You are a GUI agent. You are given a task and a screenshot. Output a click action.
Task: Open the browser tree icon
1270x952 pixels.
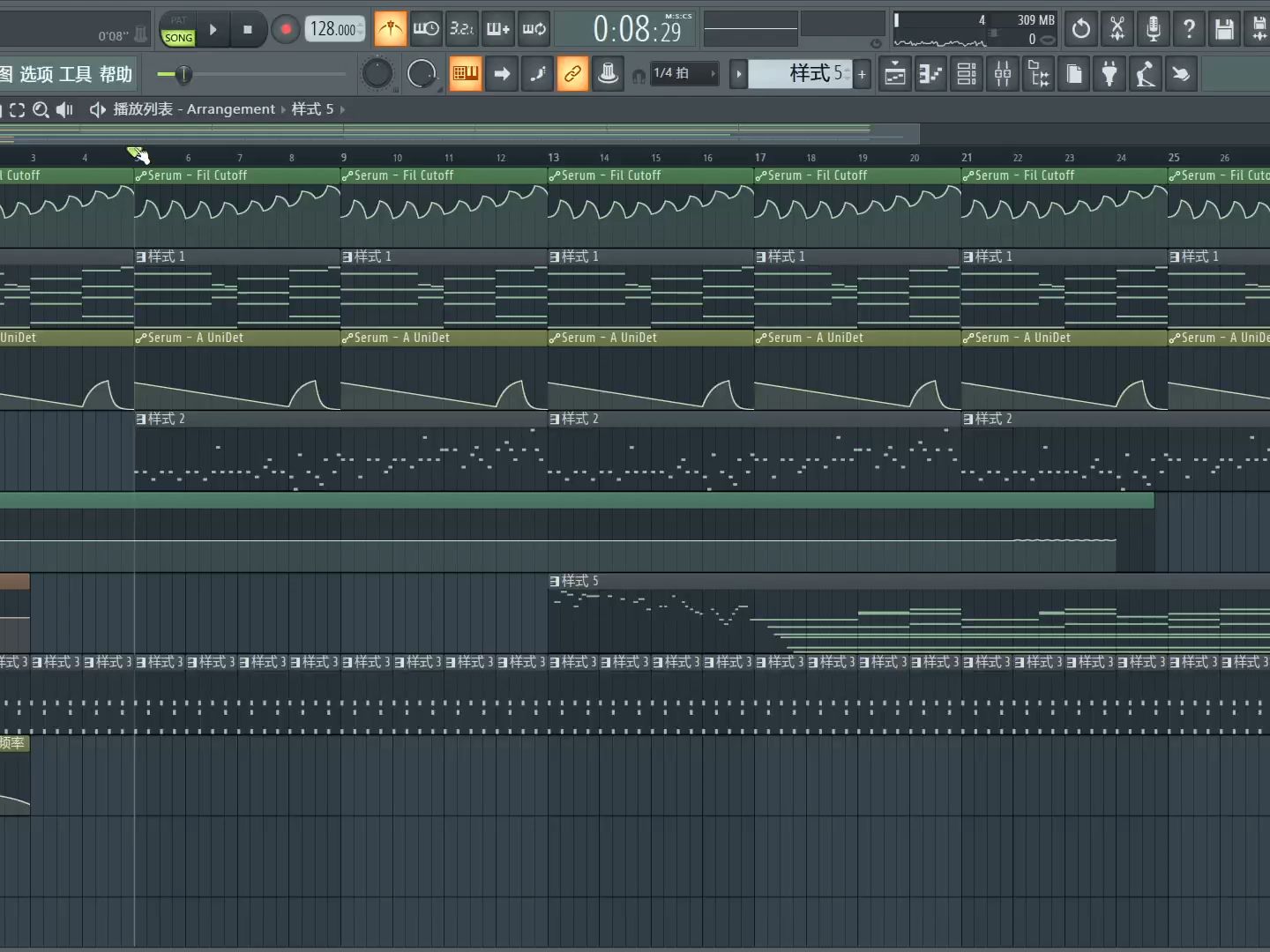tap(1039, 74)
